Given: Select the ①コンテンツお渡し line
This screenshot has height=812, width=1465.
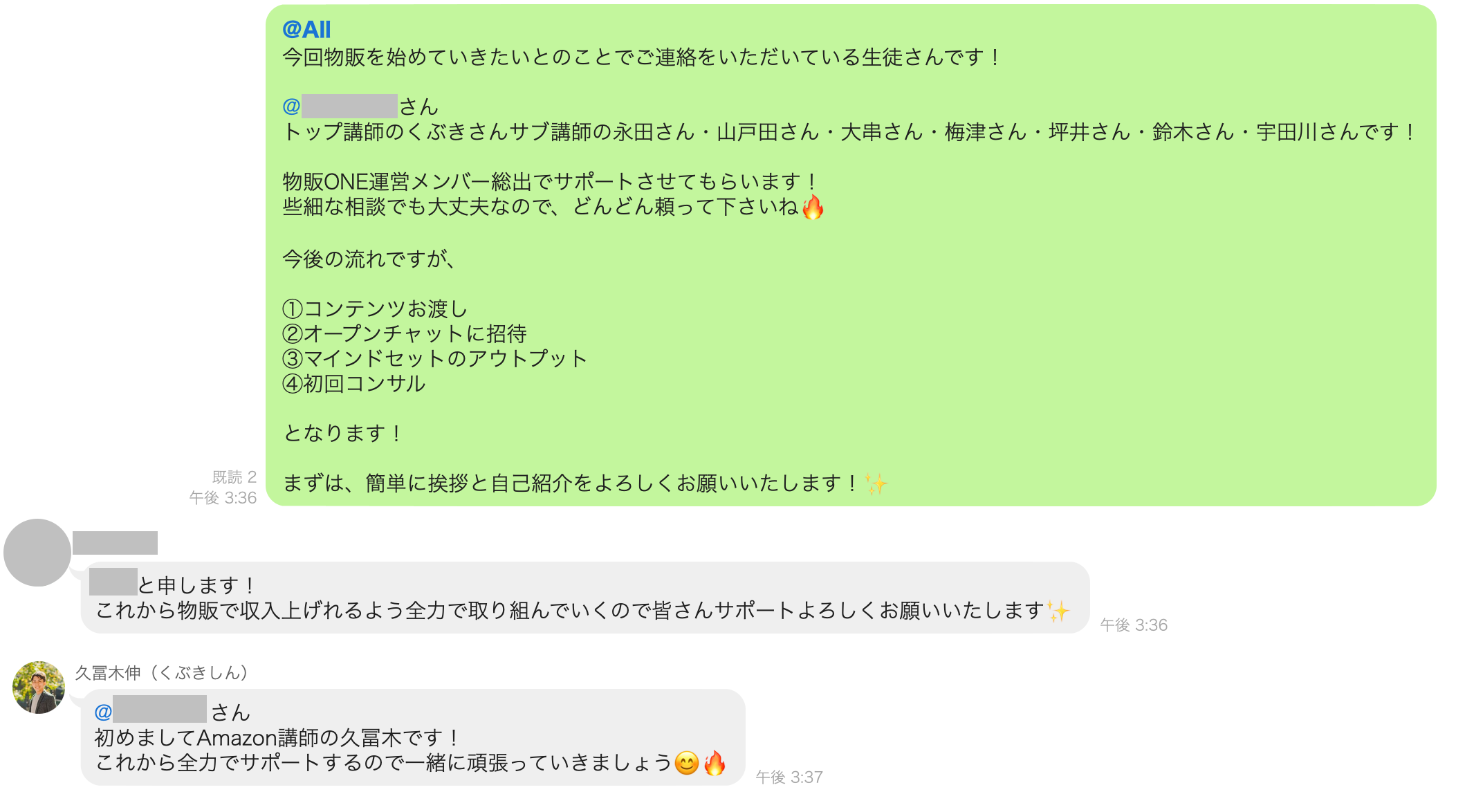Looking at the screenshot, I should tap(376, 308).
